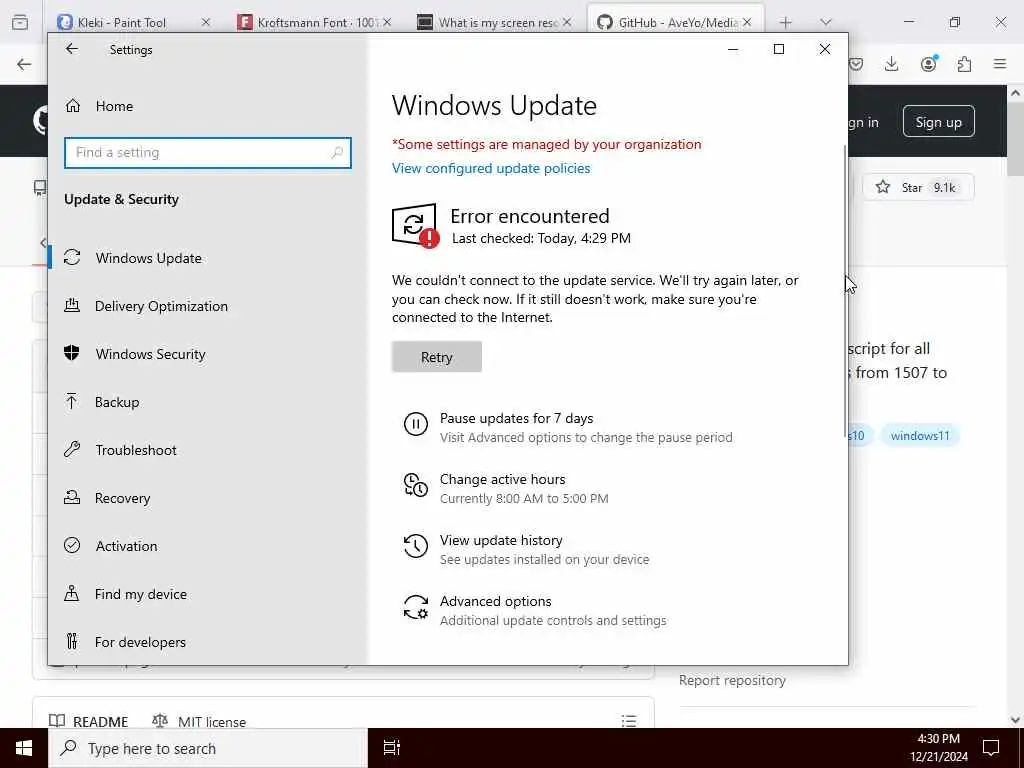
Task: Click the Pocket save icon in Firefox
Action: click(x=856, y=64)
